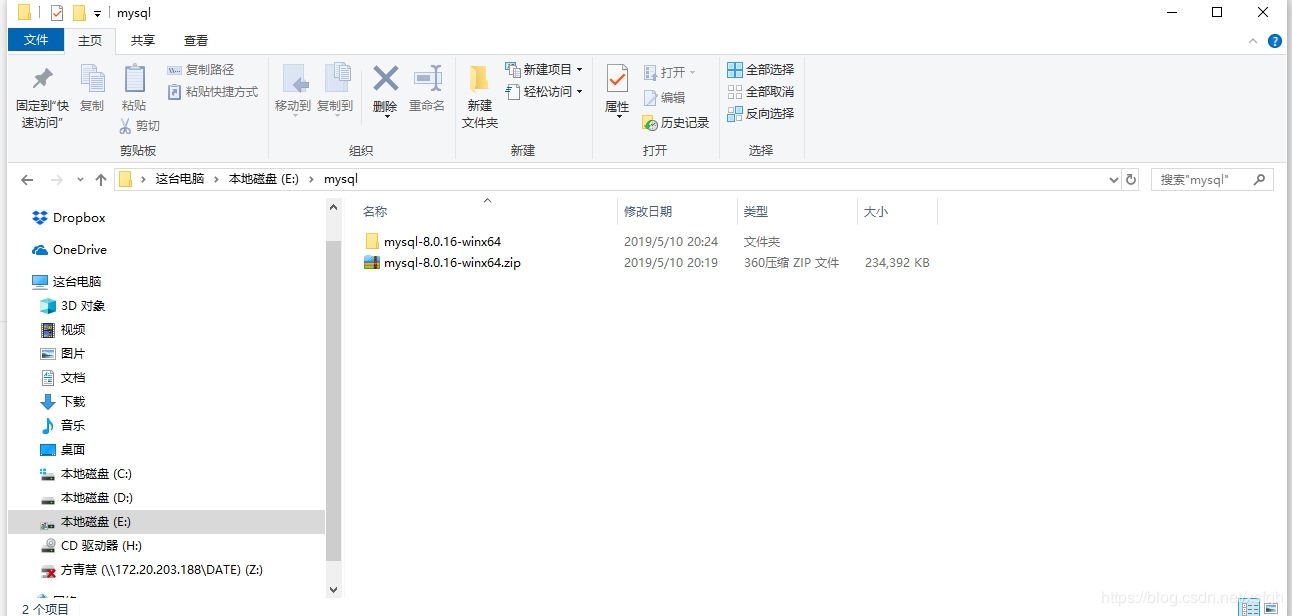Click mysql in the address bar
Screen dimensions: 1292x616
[341, 179]
